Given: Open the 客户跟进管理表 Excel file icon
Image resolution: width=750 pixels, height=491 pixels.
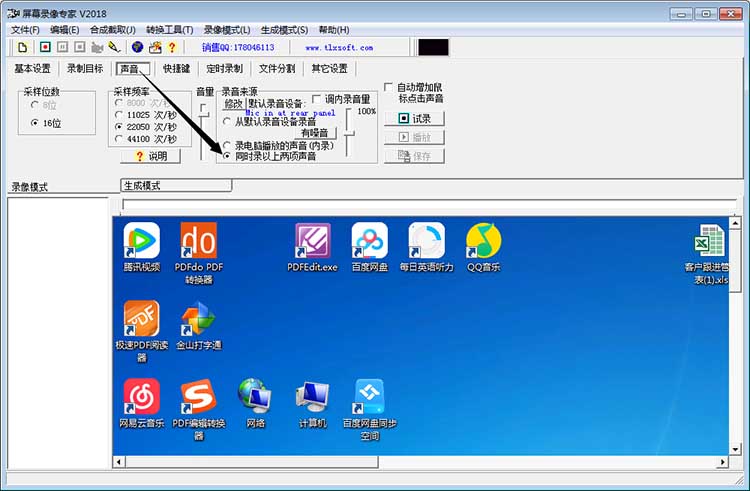Looking at the screenshot, I should [x=709, y=254].
